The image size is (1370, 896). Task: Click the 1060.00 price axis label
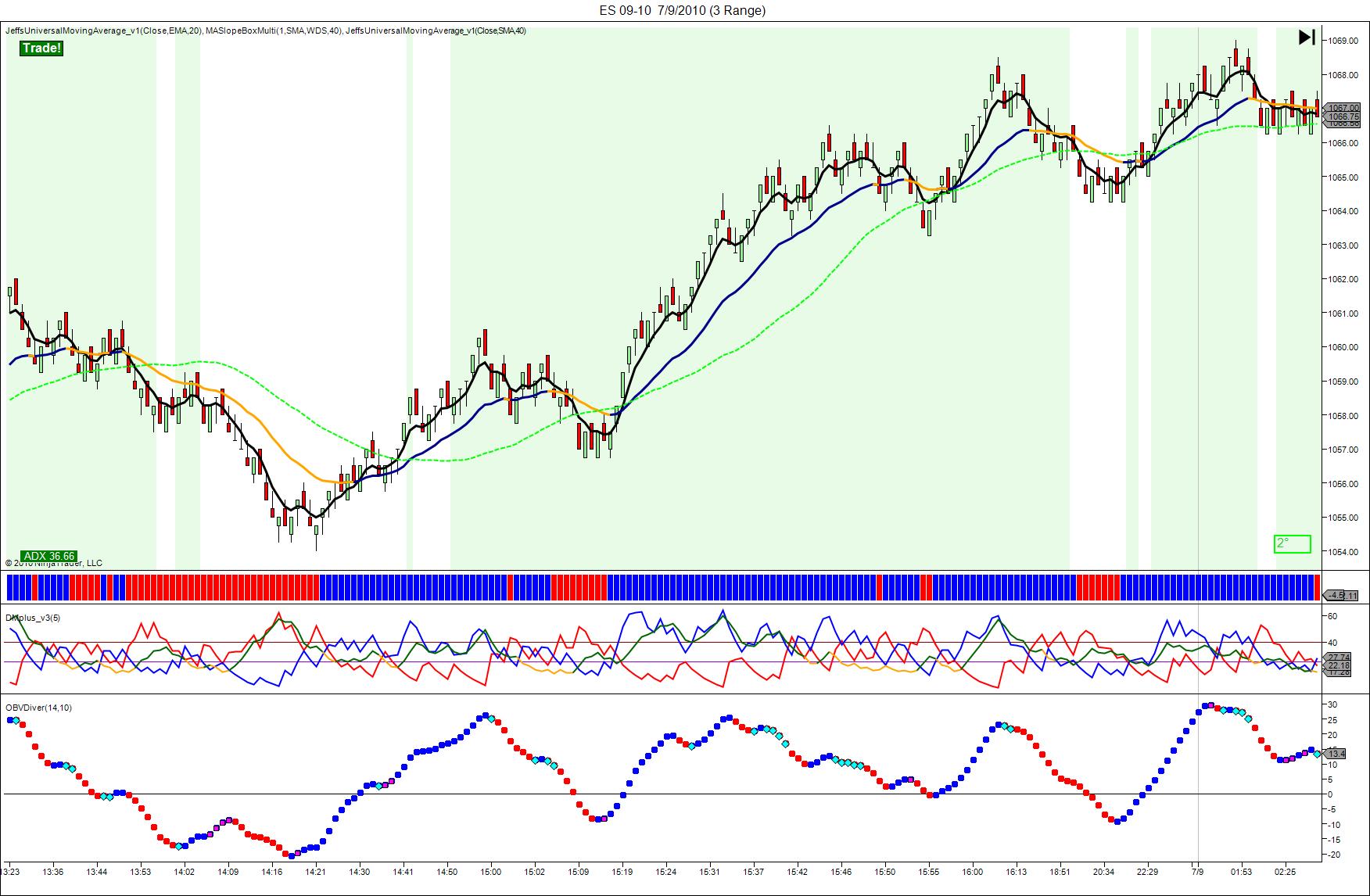(1345, 347)
